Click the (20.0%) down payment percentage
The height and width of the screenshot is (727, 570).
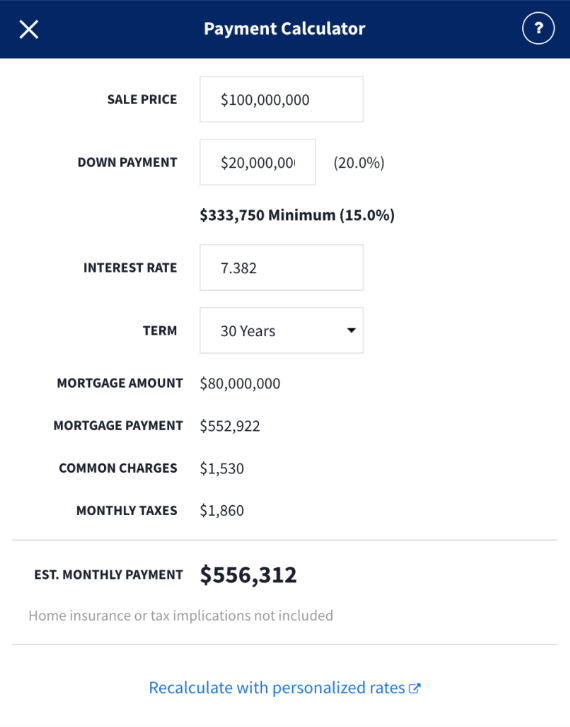coord(359,163)
